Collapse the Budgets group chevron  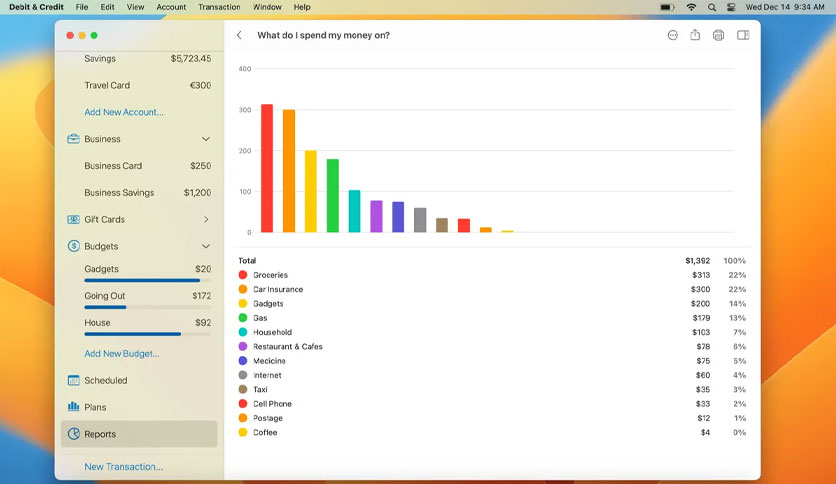coord(206,246)
